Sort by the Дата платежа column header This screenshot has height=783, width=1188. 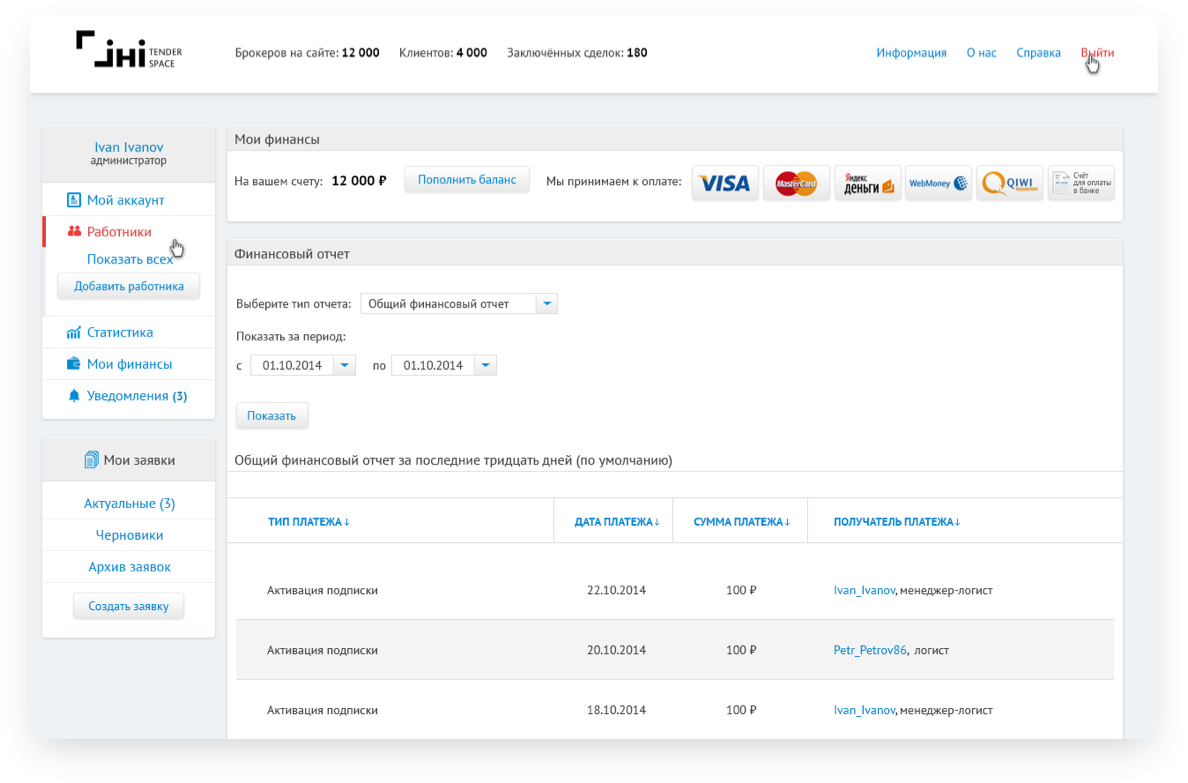pyautogui.click(x=616, y=522)
